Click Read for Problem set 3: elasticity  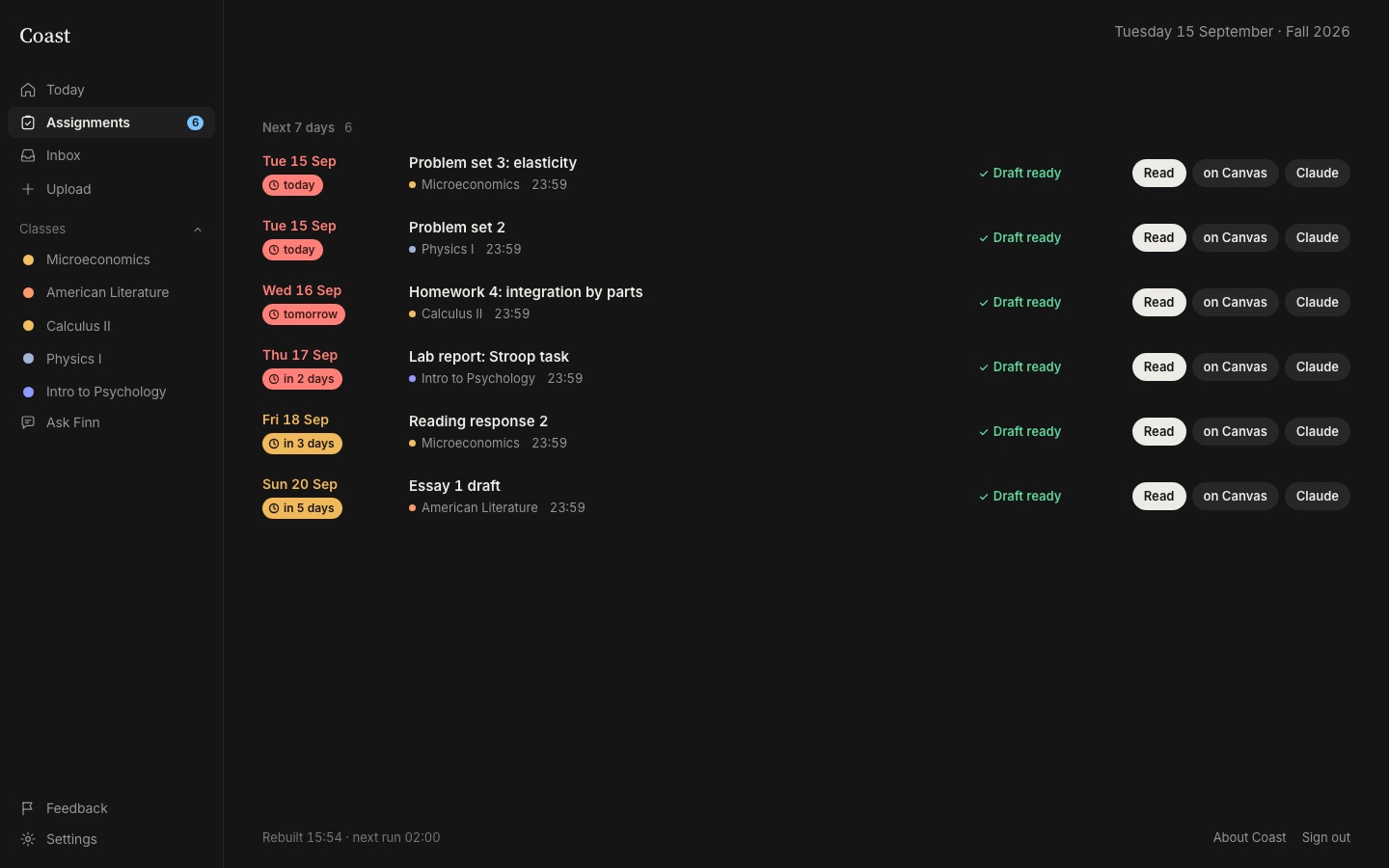tap(1158, 174)
